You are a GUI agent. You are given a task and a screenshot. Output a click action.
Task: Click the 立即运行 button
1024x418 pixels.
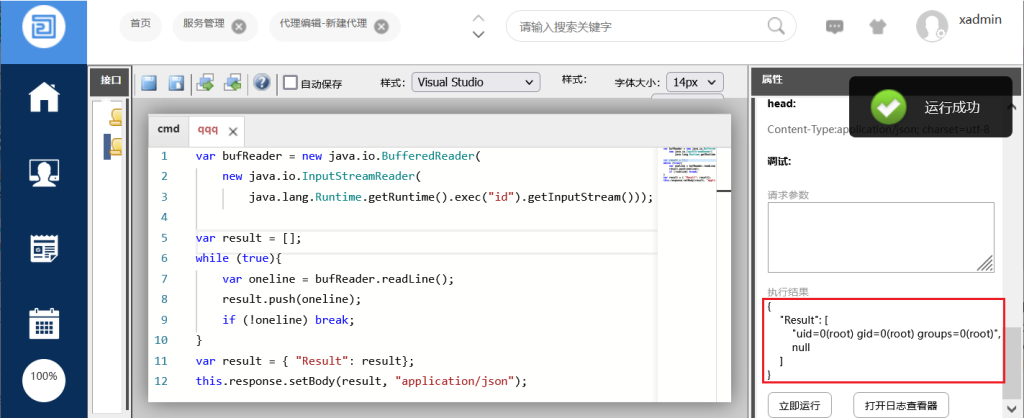(x=799, y=406)
